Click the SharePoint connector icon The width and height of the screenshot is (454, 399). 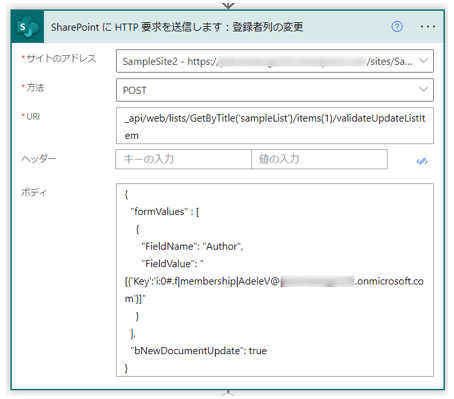(28, 27)
